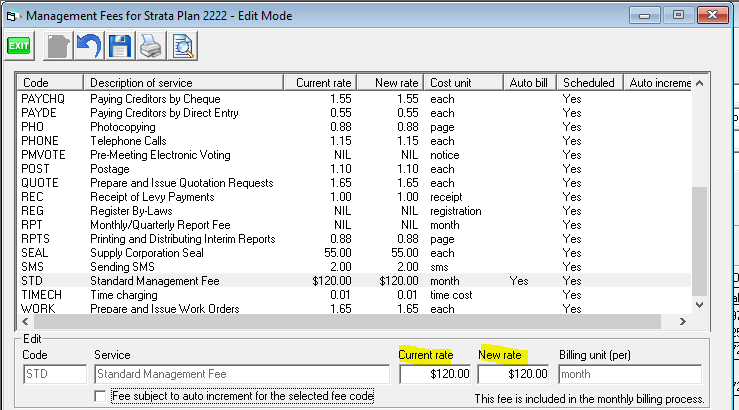Select the TIMECH Time charging row

(x=354, y=295)
